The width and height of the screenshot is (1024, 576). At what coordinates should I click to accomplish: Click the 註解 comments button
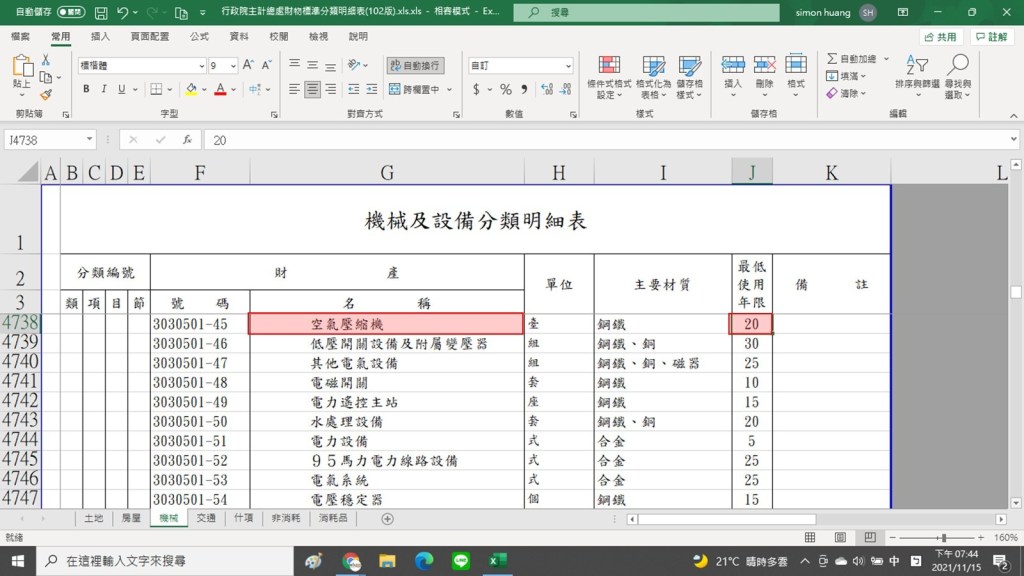tap(990, 36)
